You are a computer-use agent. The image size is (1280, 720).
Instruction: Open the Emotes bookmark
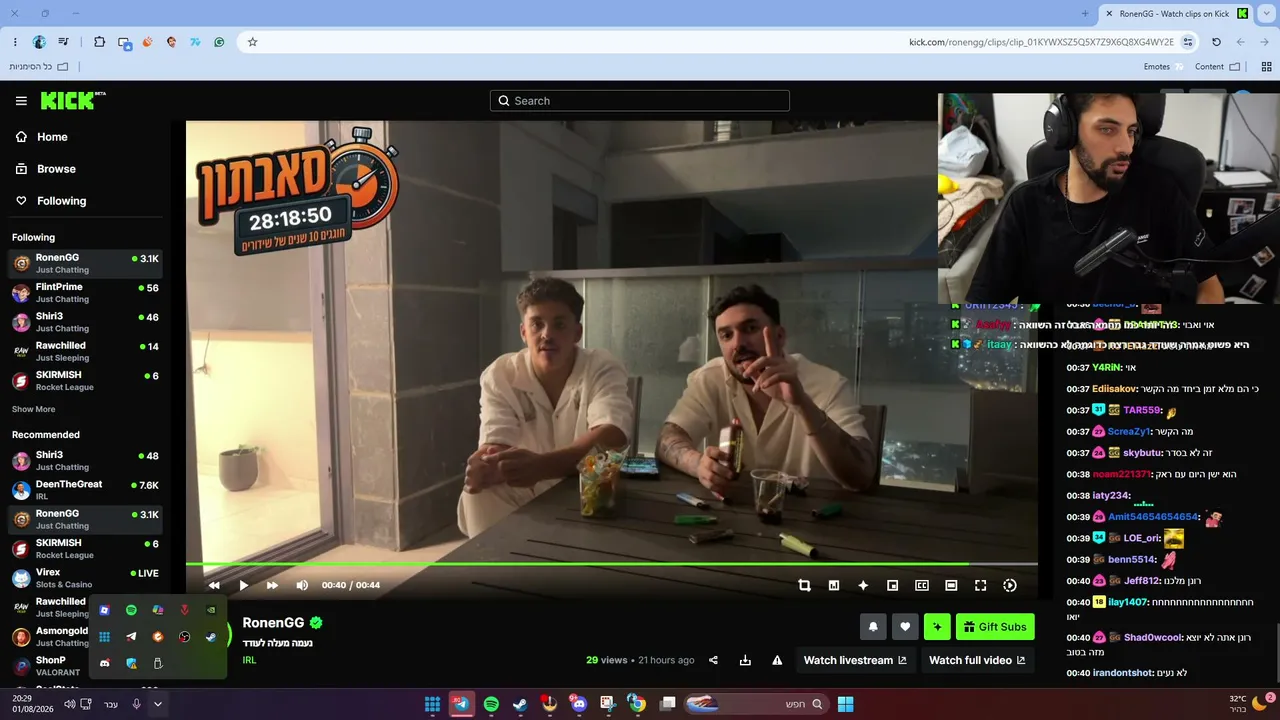click(x=1163, y=67)
